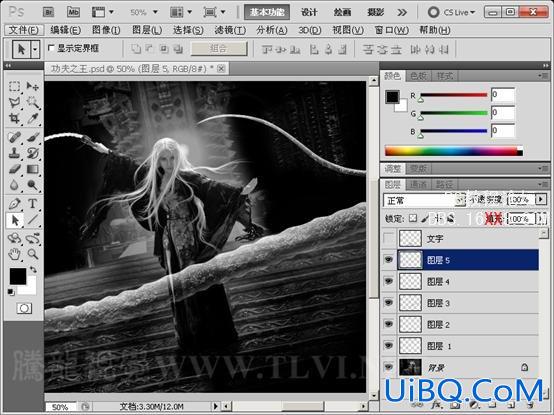Select the 基本功能 workspace button
The image size is (554, 415).
pyautogui.click(x=267, y=12)
